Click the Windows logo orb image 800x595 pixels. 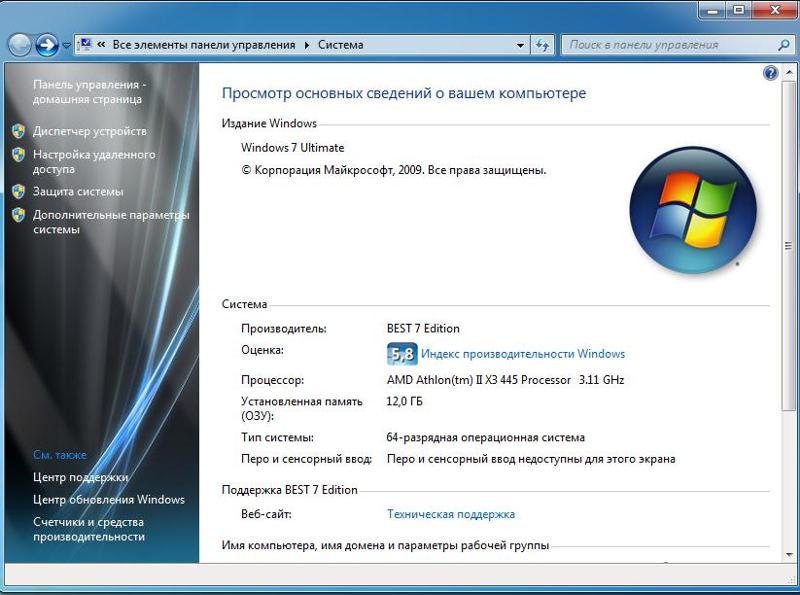point(693,210)
